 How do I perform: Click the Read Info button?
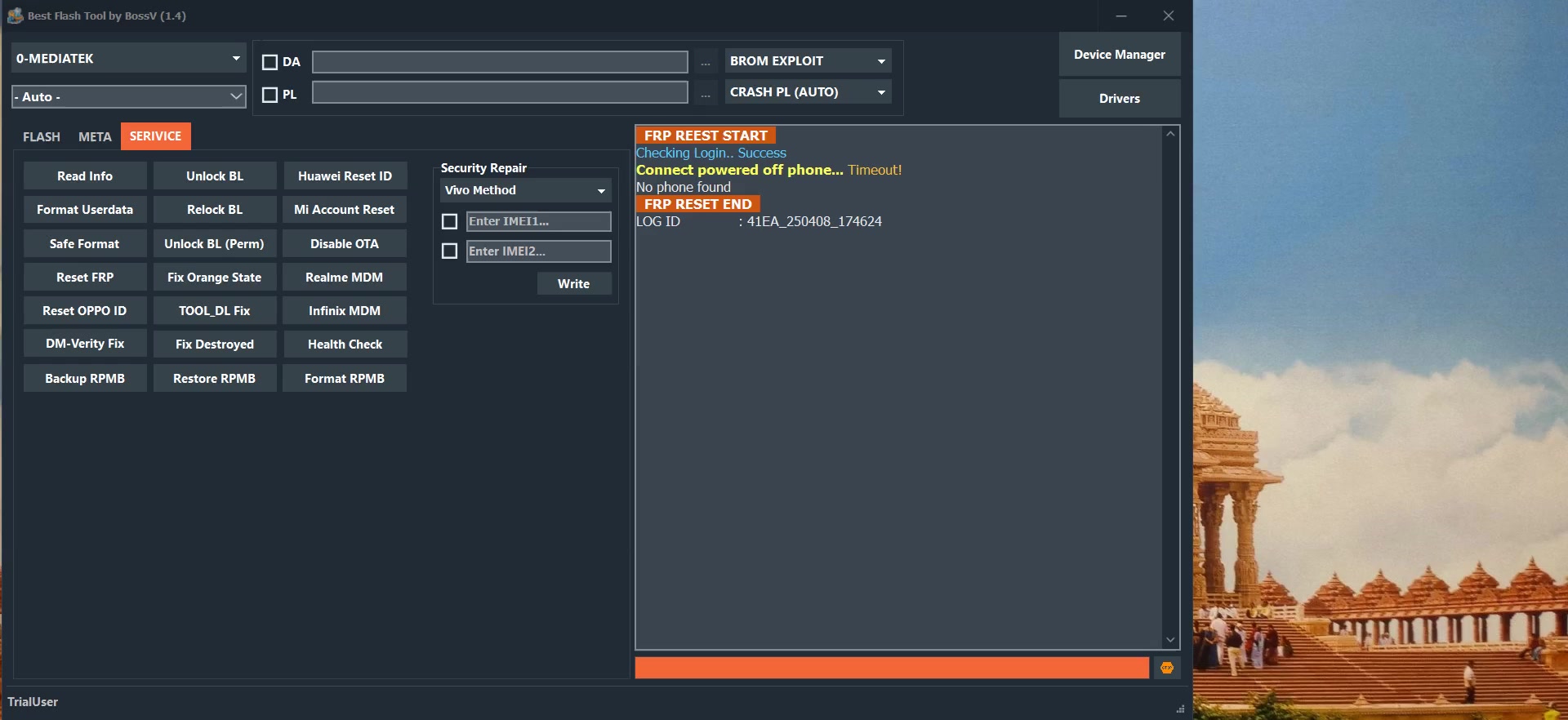click(85, 176)
